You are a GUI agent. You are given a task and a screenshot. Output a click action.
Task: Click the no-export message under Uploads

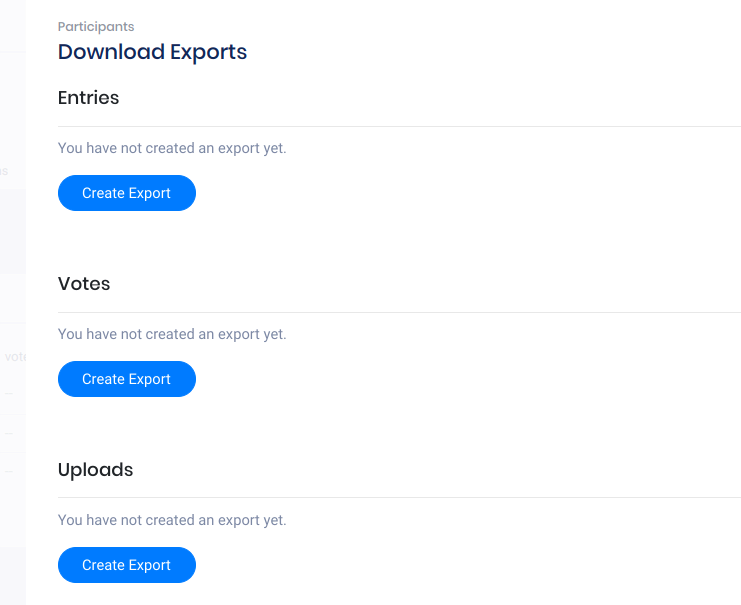pyautogui.click(x=172, y=520)
